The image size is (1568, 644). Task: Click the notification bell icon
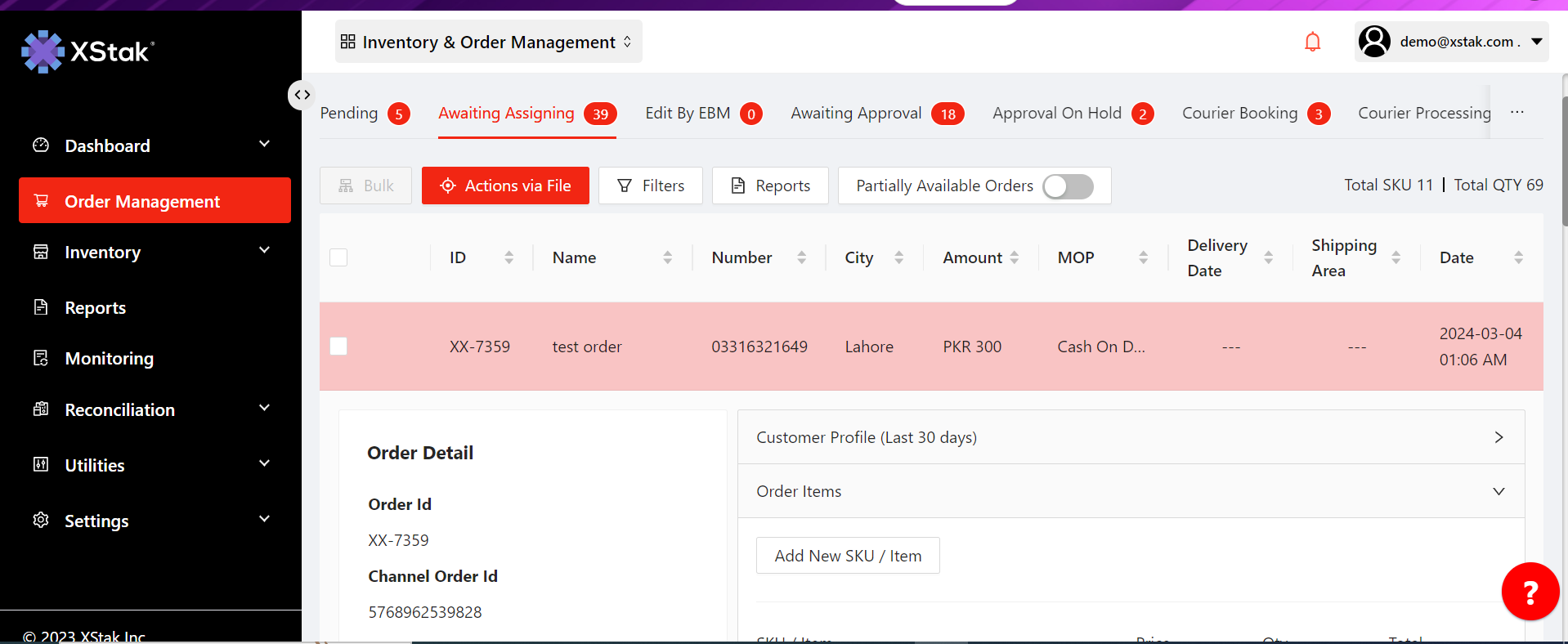click(x=1312, y=42)
